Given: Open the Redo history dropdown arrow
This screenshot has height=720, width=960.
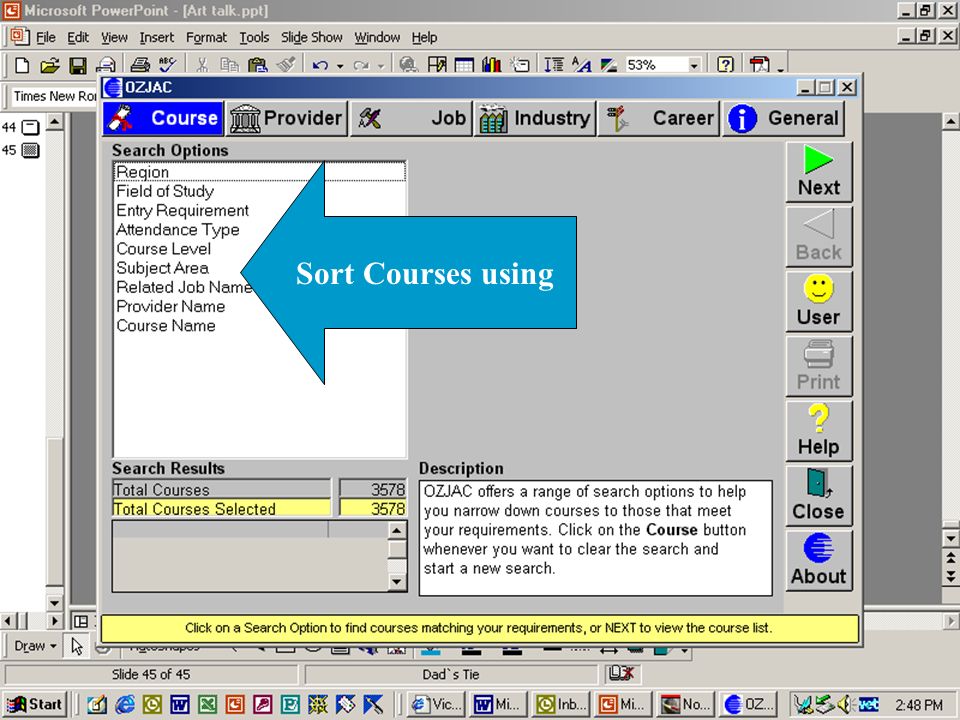Looking at the screenshot, I should click(x=381, y=66).
